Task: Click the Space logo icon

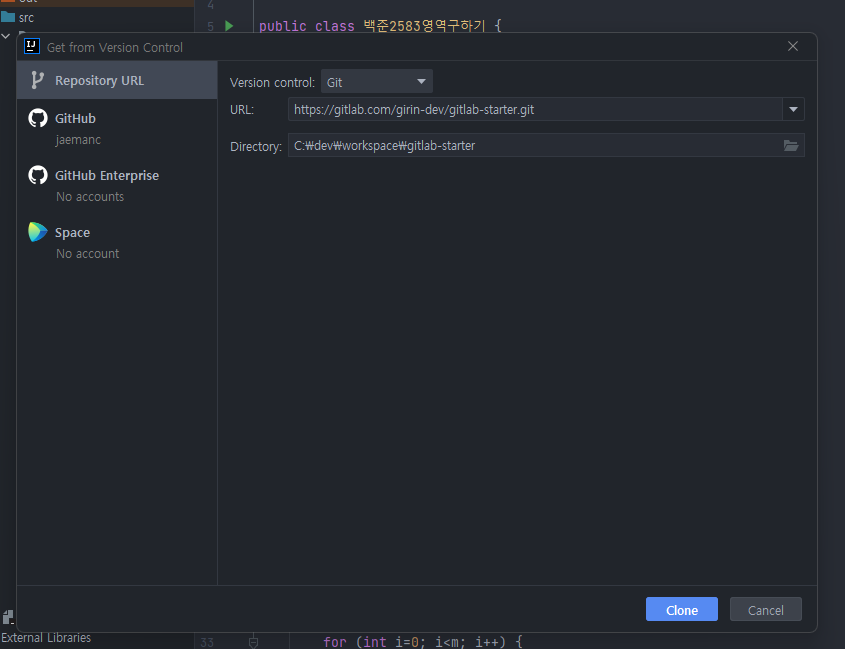Action: click(x=38, y=232)
